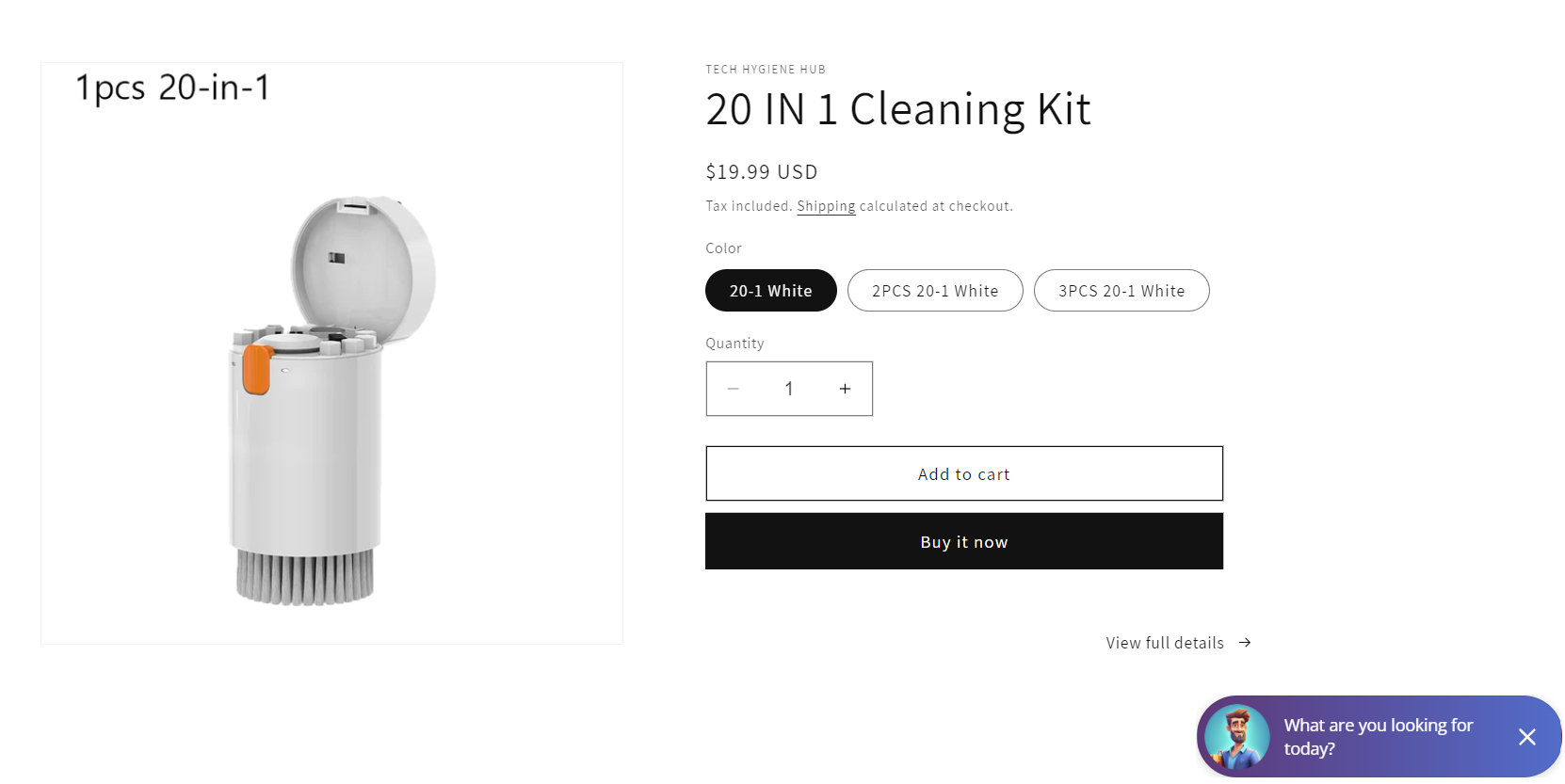
Task: Click the quantity decrease minus icon
Action: (x=734, y=388)
